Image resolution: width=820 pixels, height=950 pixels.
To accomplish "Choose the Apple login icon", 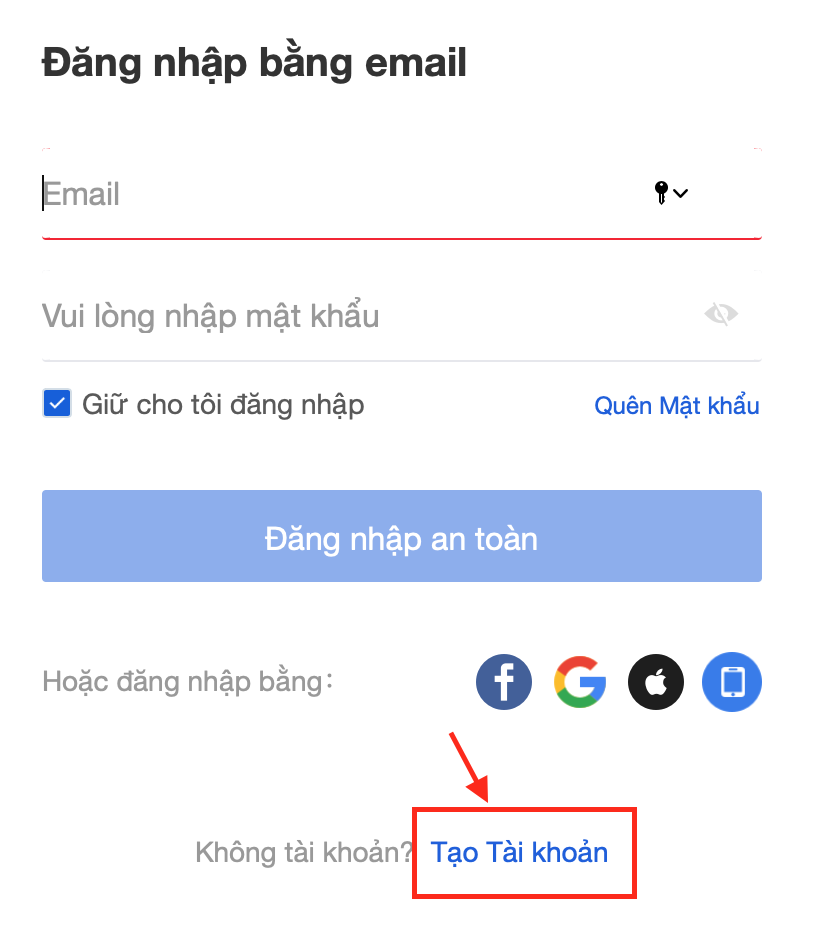I will (x=656, y=682).
